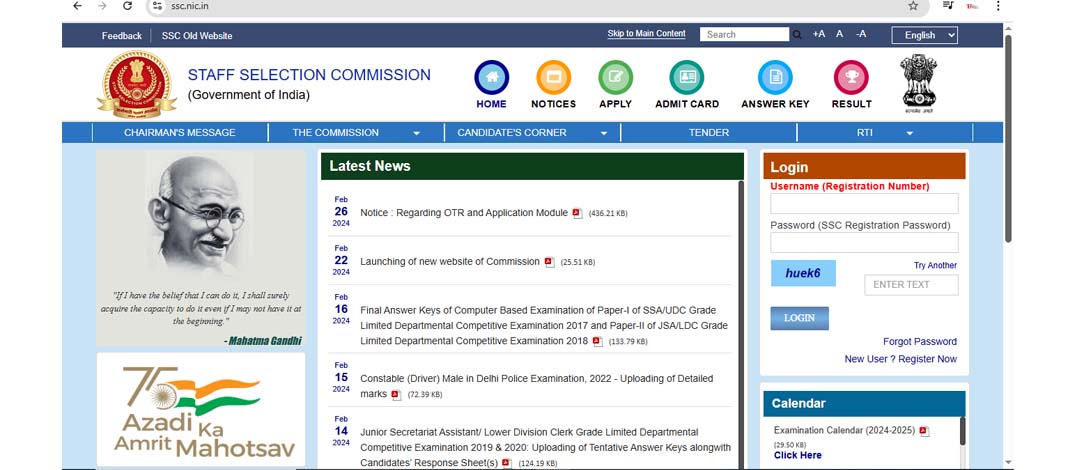View site information icon in address bar
The image size is (1070, 470).
tap(158, 6)
